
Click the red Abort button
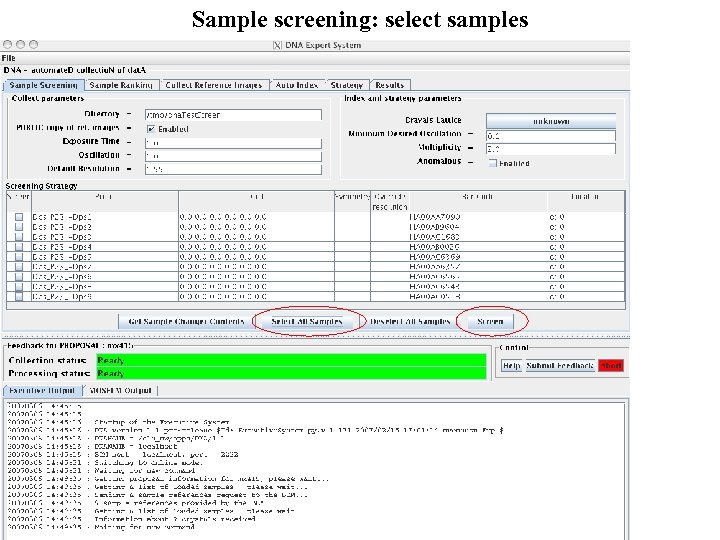pyautogui.click(x=611, y=366)
